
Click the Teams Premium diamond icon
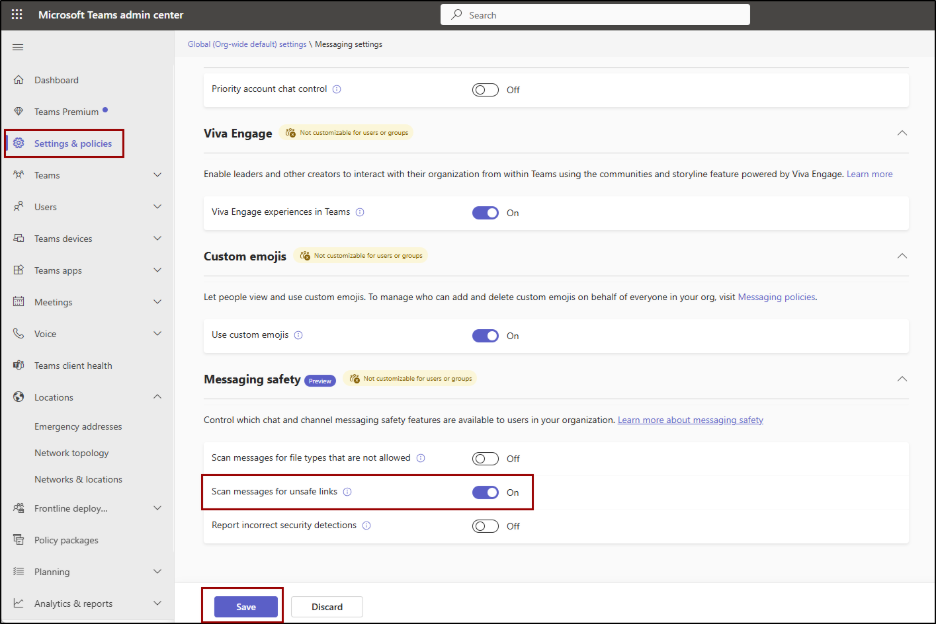(18, 112)
